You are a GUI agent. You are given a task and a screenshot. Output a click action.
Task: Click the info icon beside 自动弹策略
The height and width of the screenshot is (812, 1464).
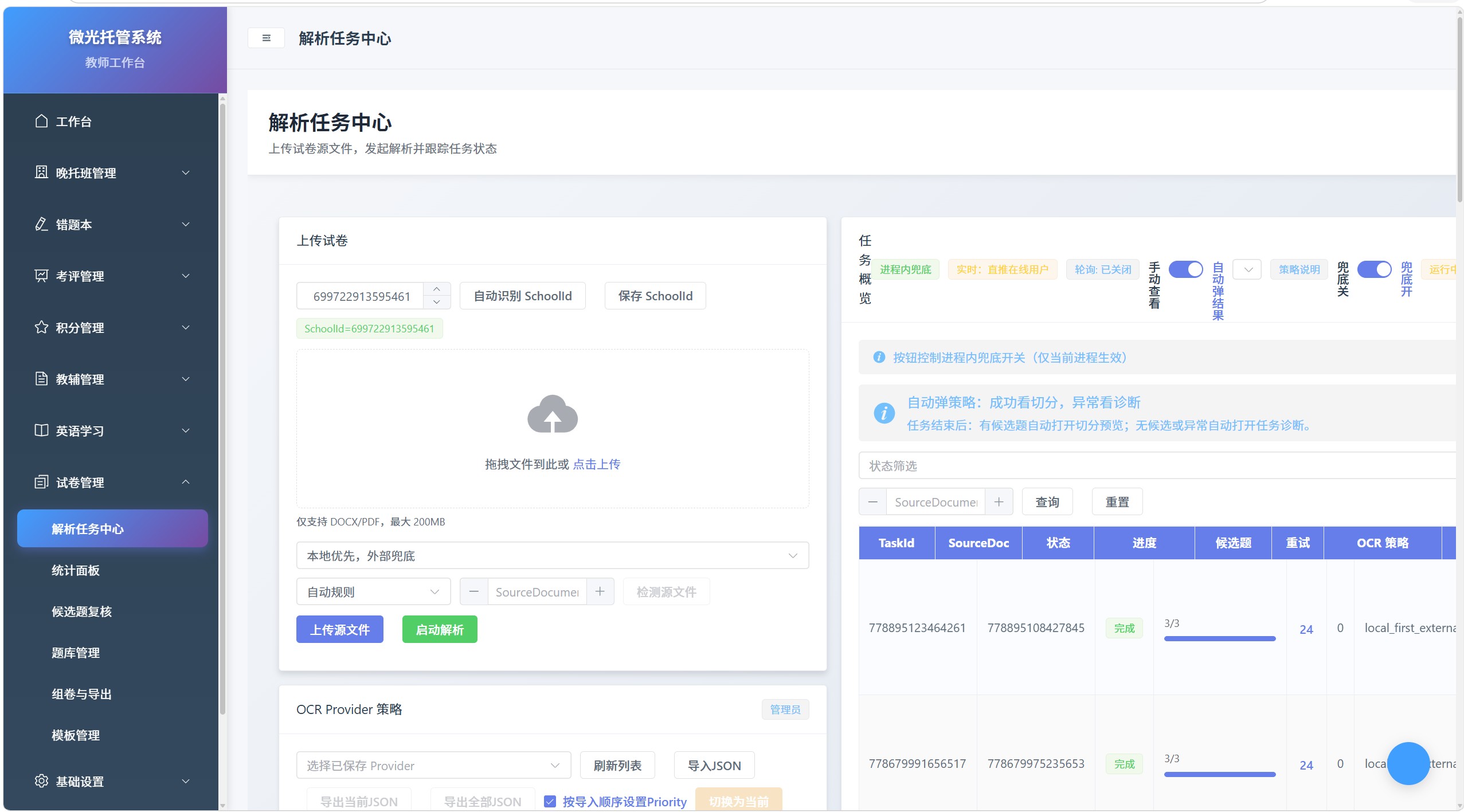[884, 413]
